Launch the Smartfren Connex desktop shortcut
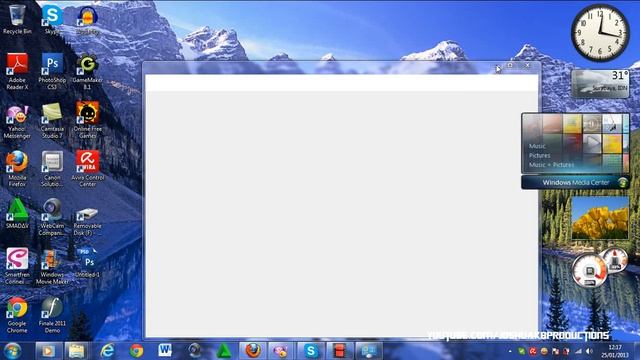The width and height of the screenshot is (640, 360). [x=17, y=266]
